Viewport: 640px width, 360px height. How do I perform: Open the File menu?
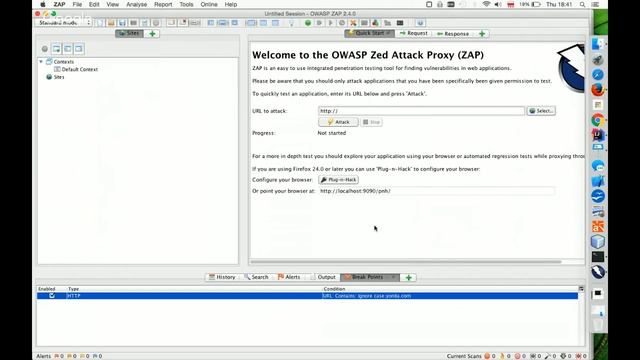coord(77,4)
